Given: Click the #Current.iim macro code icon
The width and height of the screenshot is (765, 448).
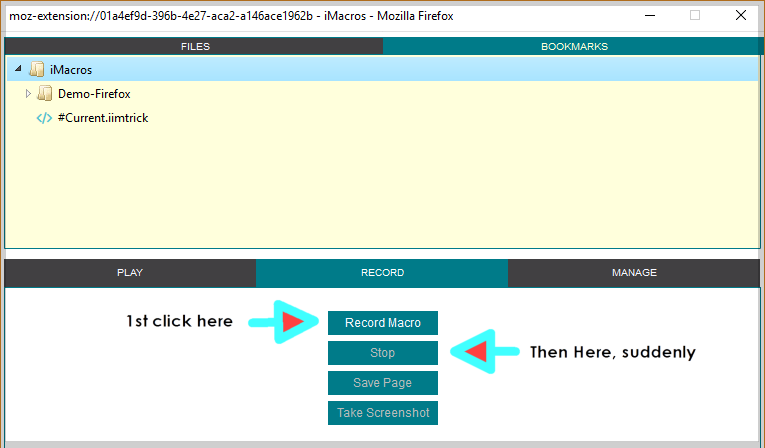Looking at the screenshot, I should coord(44,118).
